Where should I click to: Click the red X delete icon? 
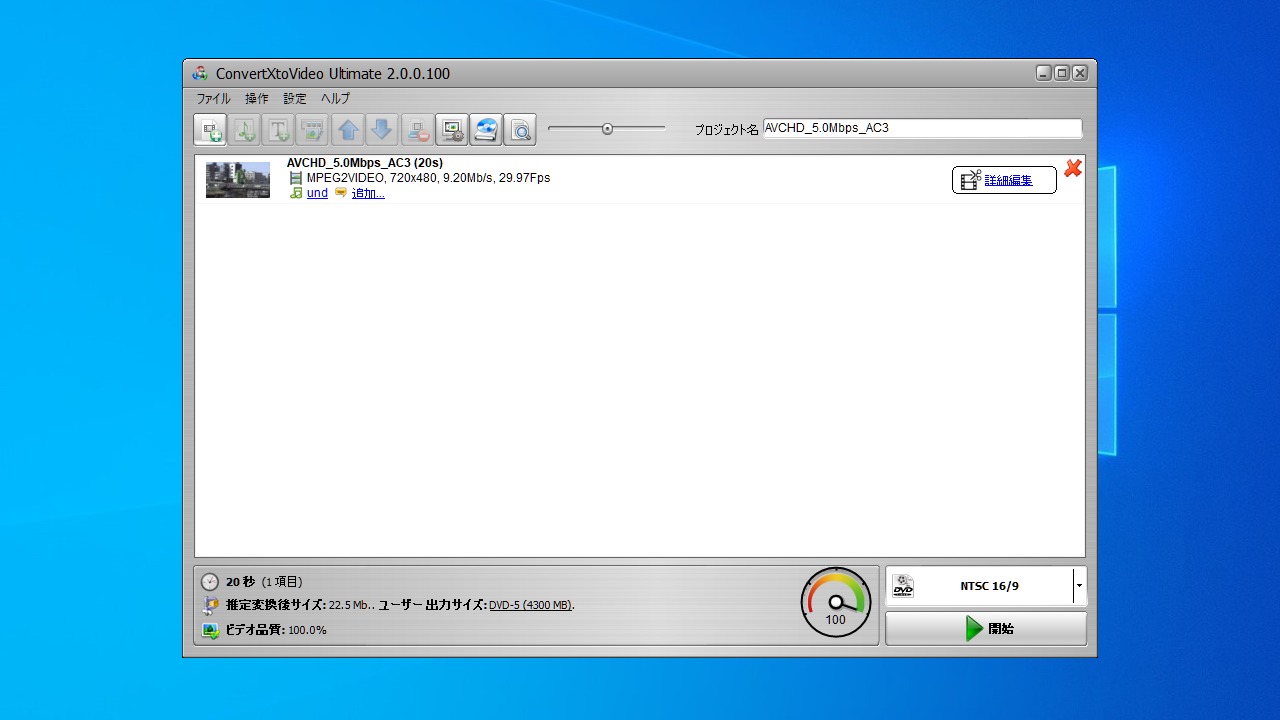[1073, 168]
